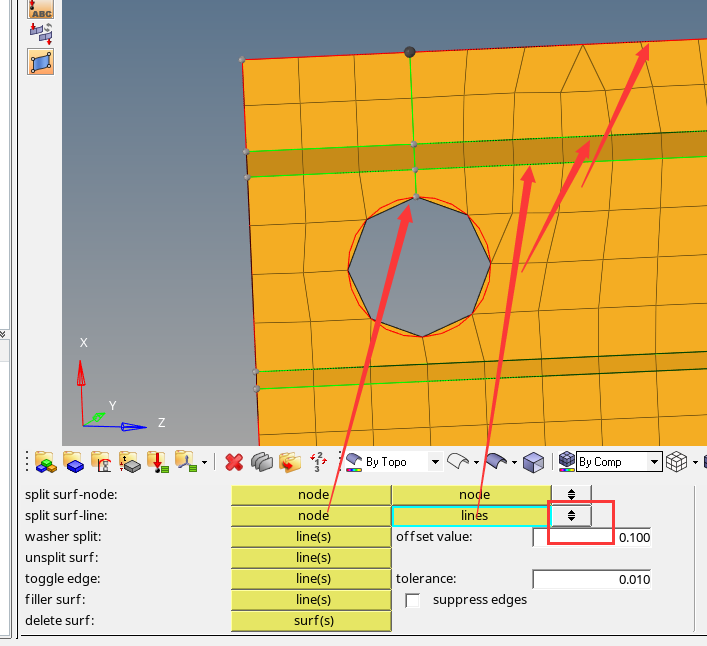Click the black node on the top edge
The image size is (707, 646).
pyautogui.click(x=409, y=52)
